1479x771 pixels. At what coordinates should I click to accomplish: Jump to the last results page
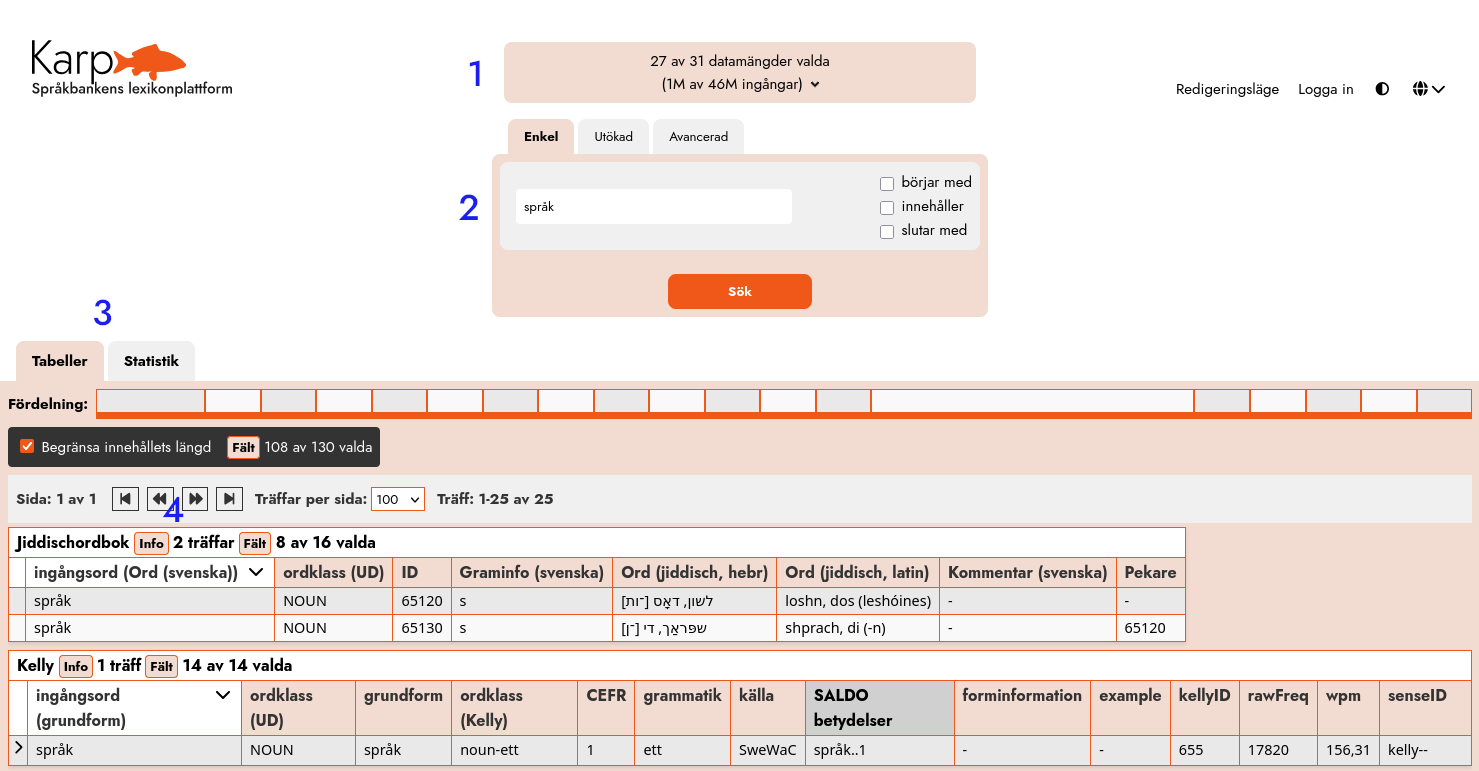[229, 498]
